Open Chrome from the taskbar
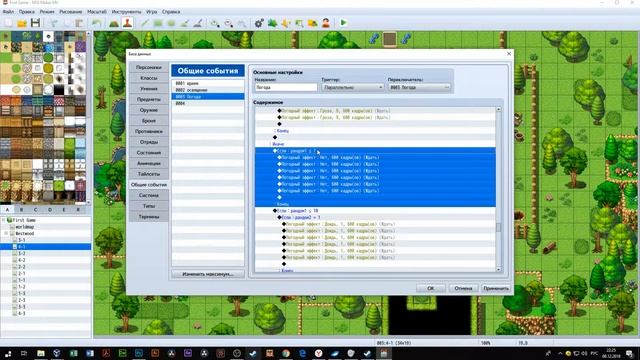Screen dimensions: 640x360 [x=286, y=353]
